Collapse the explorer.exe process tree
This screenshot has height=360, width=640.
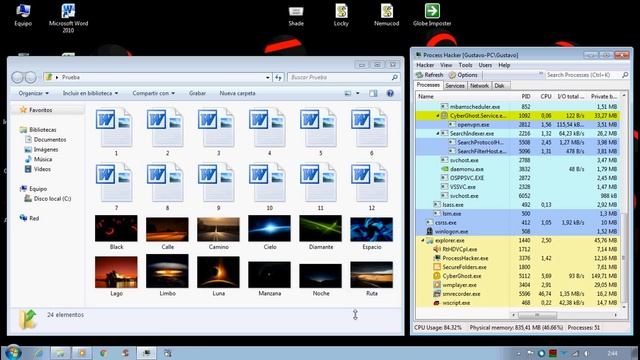click(422, 240)
